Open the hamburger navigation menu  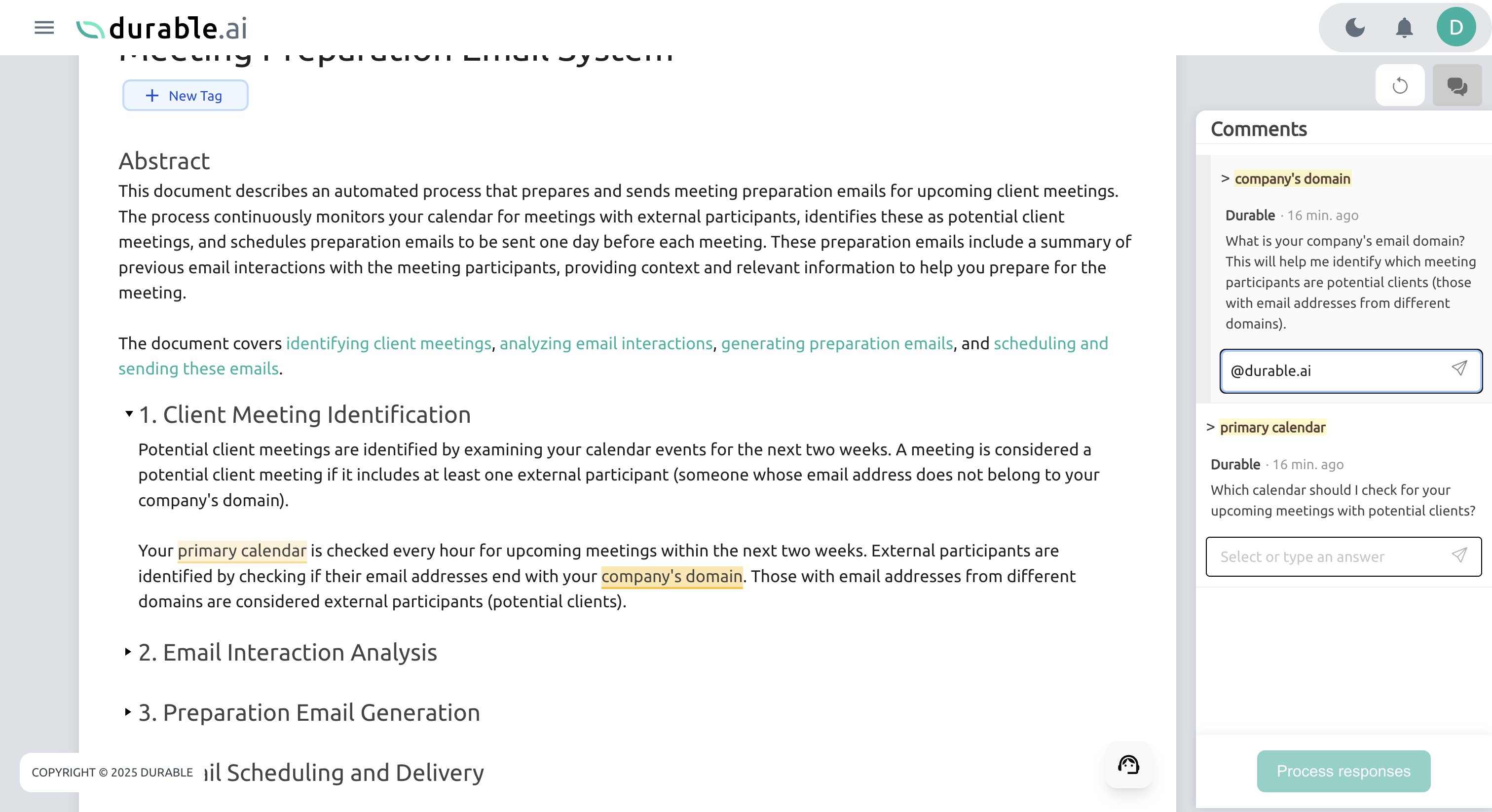(44, 27)
